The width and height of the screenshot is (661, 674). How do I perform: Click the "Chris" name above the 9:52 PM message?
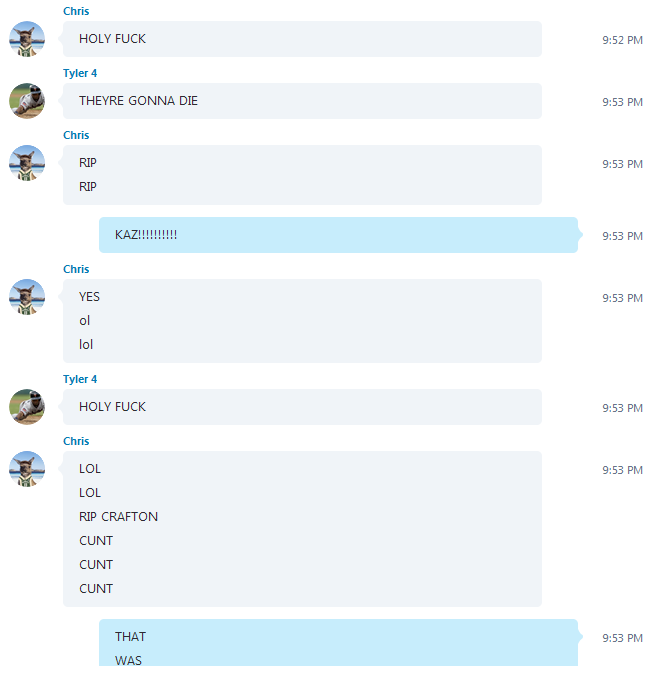coord(76,11)
